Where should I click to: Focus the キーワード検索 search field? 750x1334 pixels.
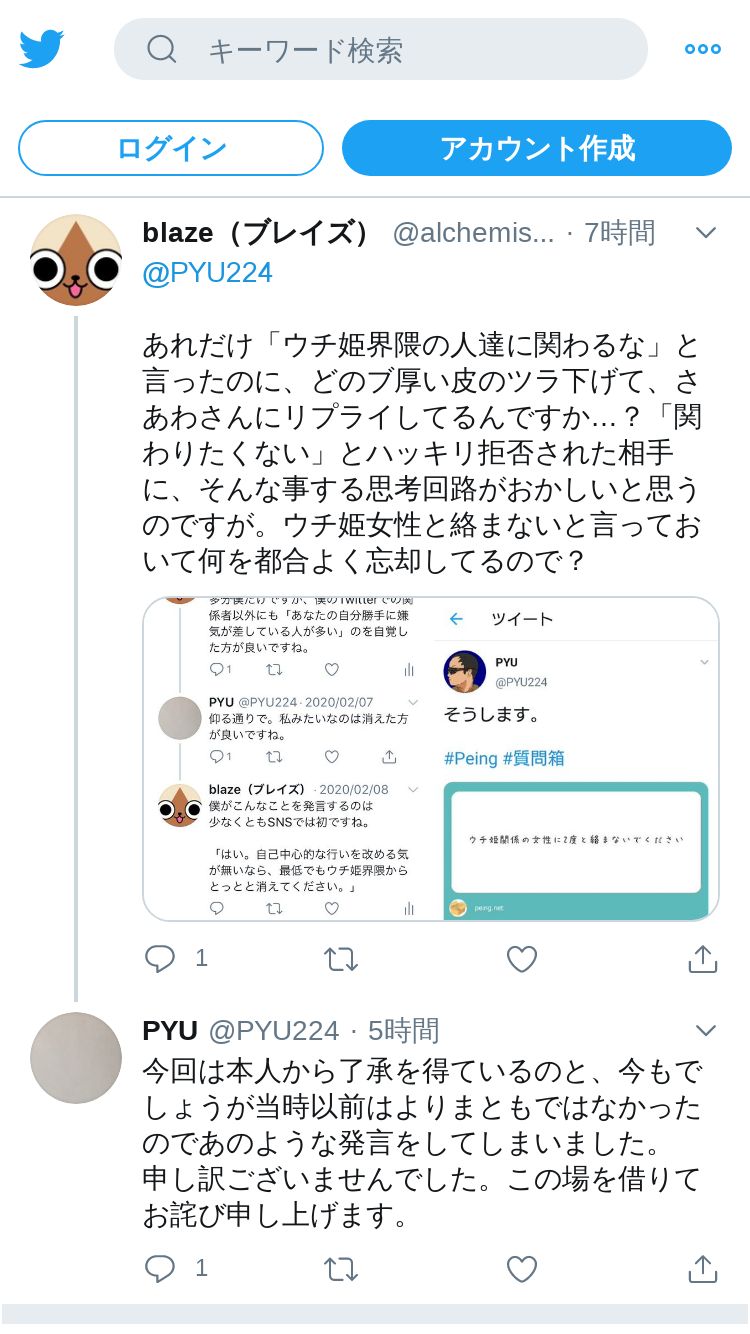click(x=381, y=49)
